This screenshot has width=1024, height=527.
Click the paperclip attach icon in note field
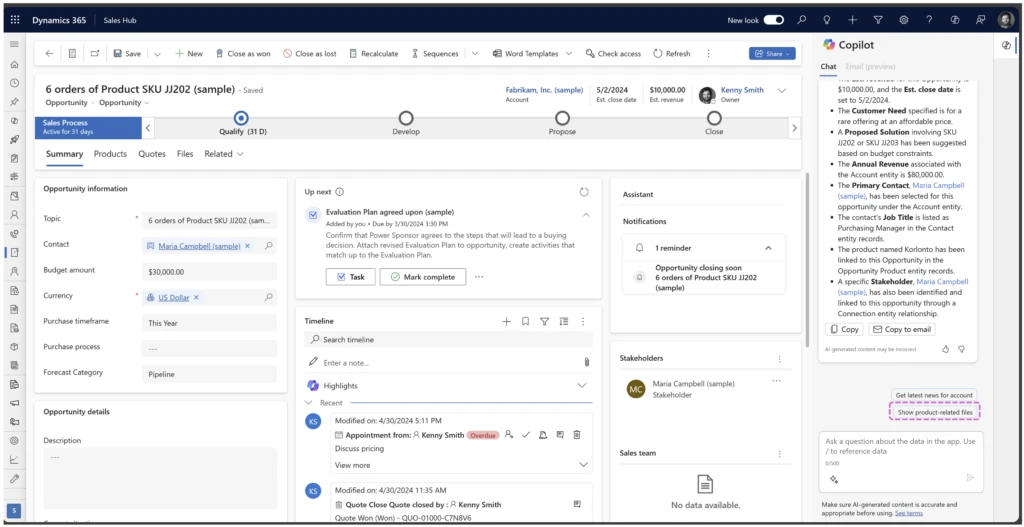(586, 362)
